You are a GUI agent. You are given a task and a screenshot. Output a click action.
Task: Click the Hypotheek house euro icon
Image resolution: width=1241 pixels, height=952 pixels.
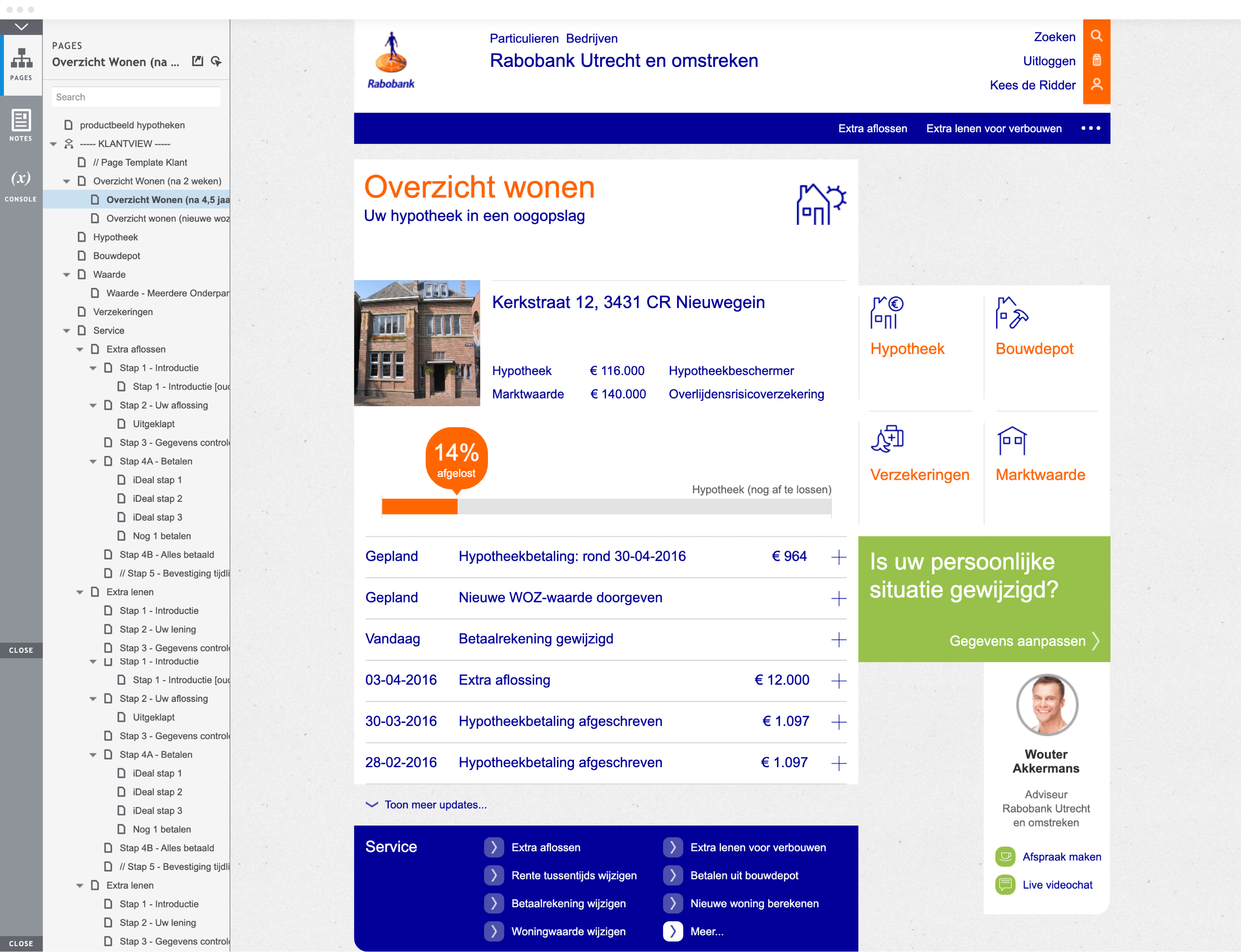coord(887,312)
